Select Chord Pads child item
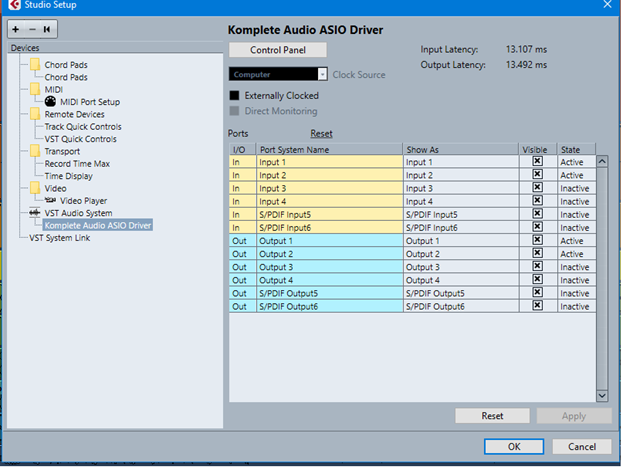The height and width of the screenshot is (467, 623). pyautogui.click(x=66, y=77)
